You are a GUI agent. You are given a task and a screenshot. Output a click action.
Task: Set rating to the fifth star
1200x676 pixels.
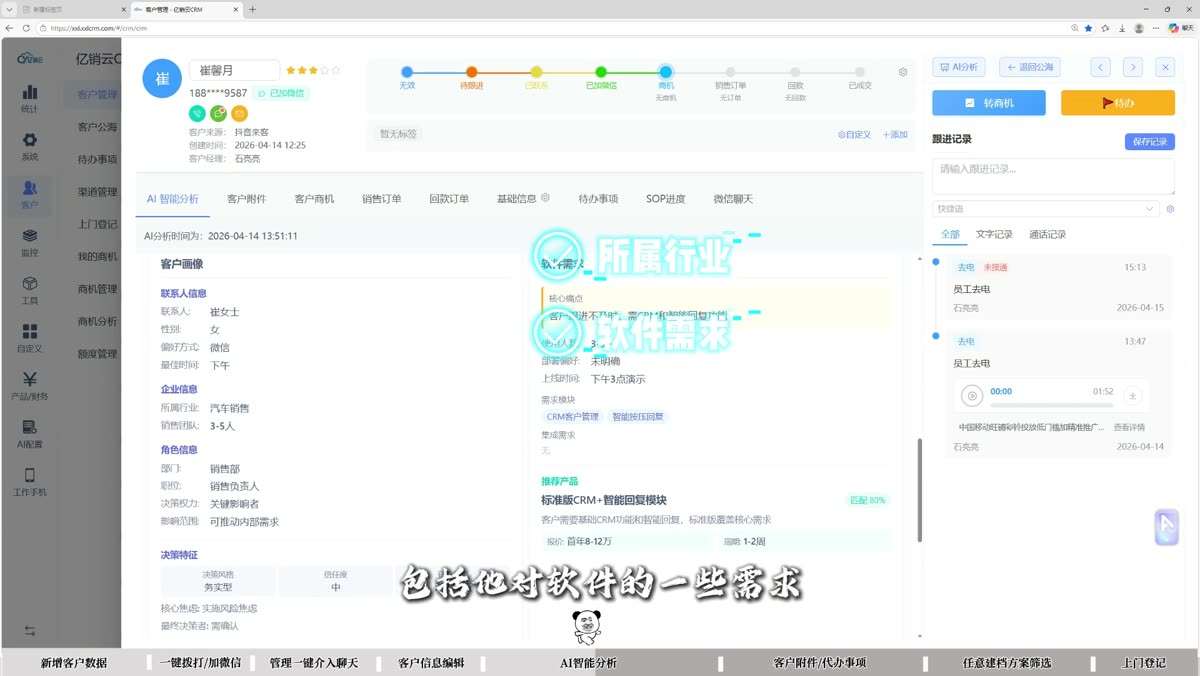pyautogui.click(x=336, y=71)
